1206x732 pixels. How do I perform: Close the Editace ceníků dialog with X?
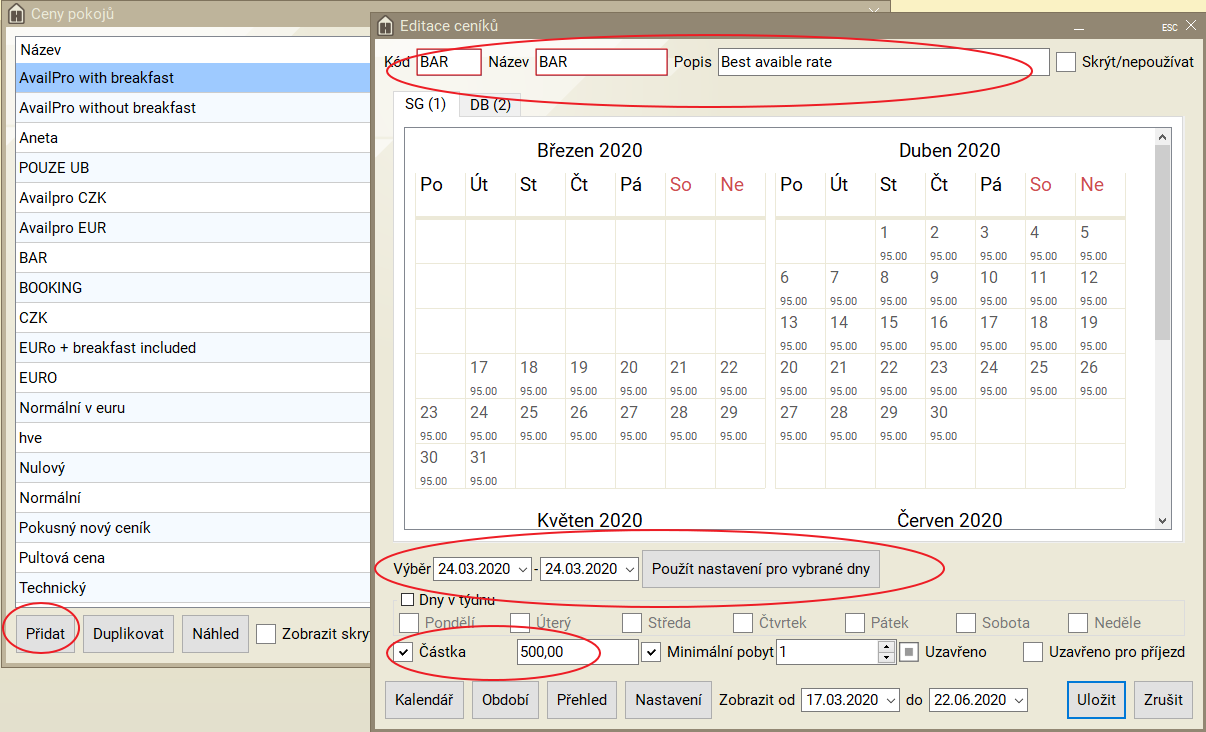(x=1190, y=26)
